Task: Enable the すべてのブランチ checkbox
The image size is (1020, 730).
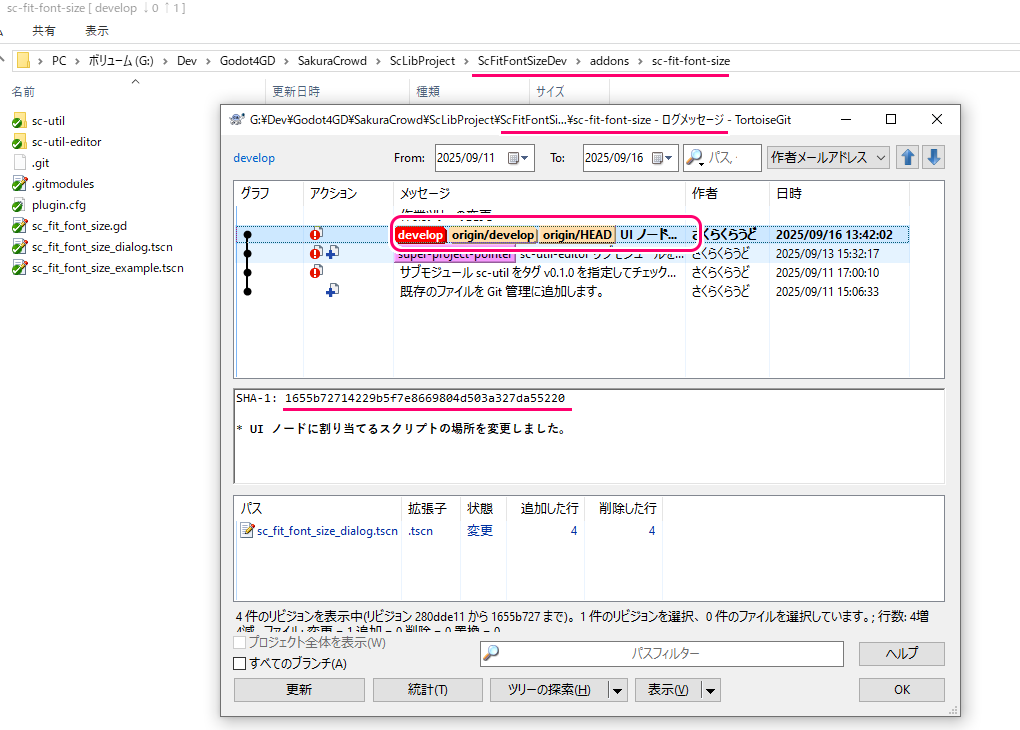Action: click(239, 663)
